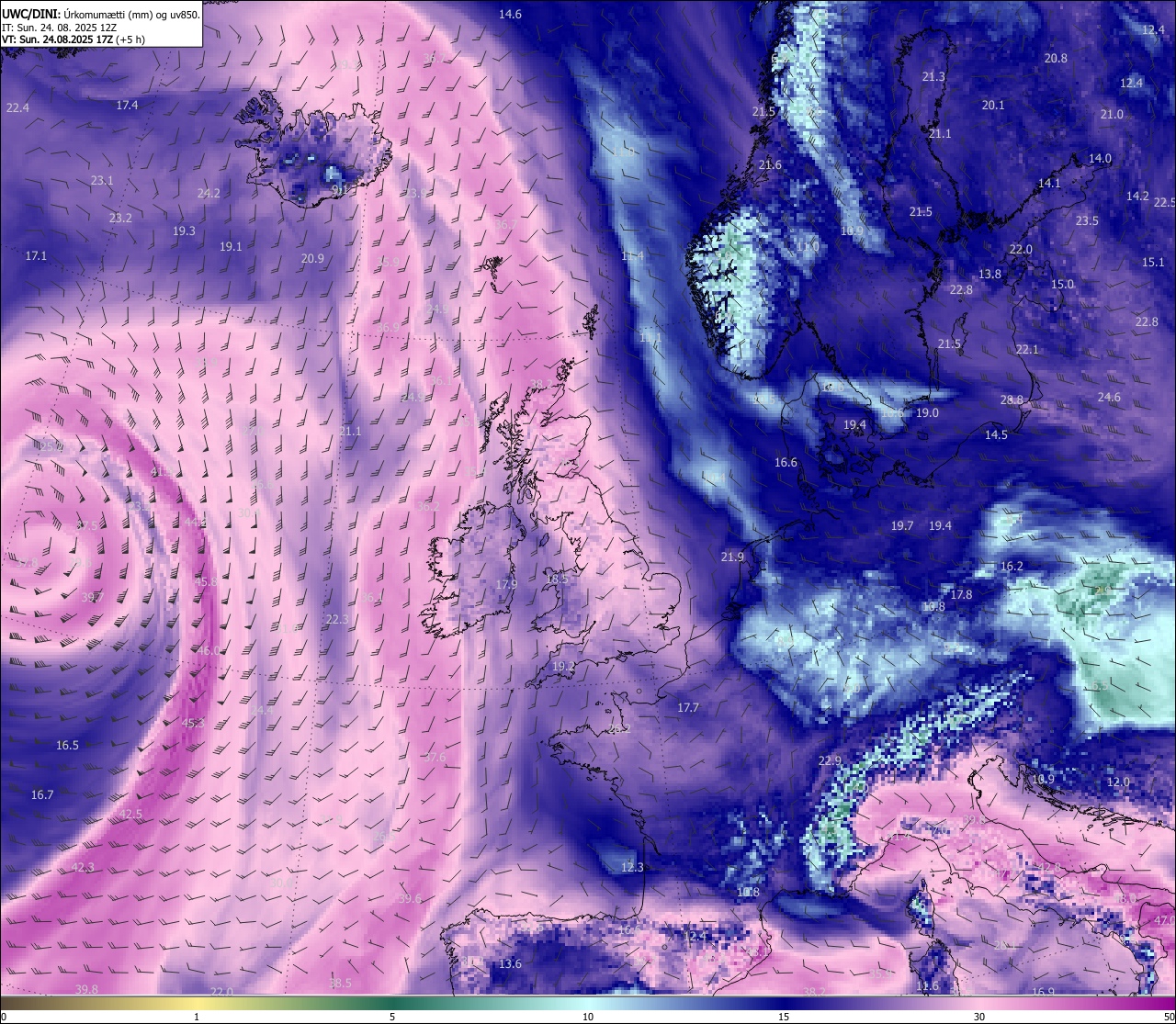Screen dimensions: 1176x1024
Task: Click the map value '23.1'
Action: (x=102, y=181)
